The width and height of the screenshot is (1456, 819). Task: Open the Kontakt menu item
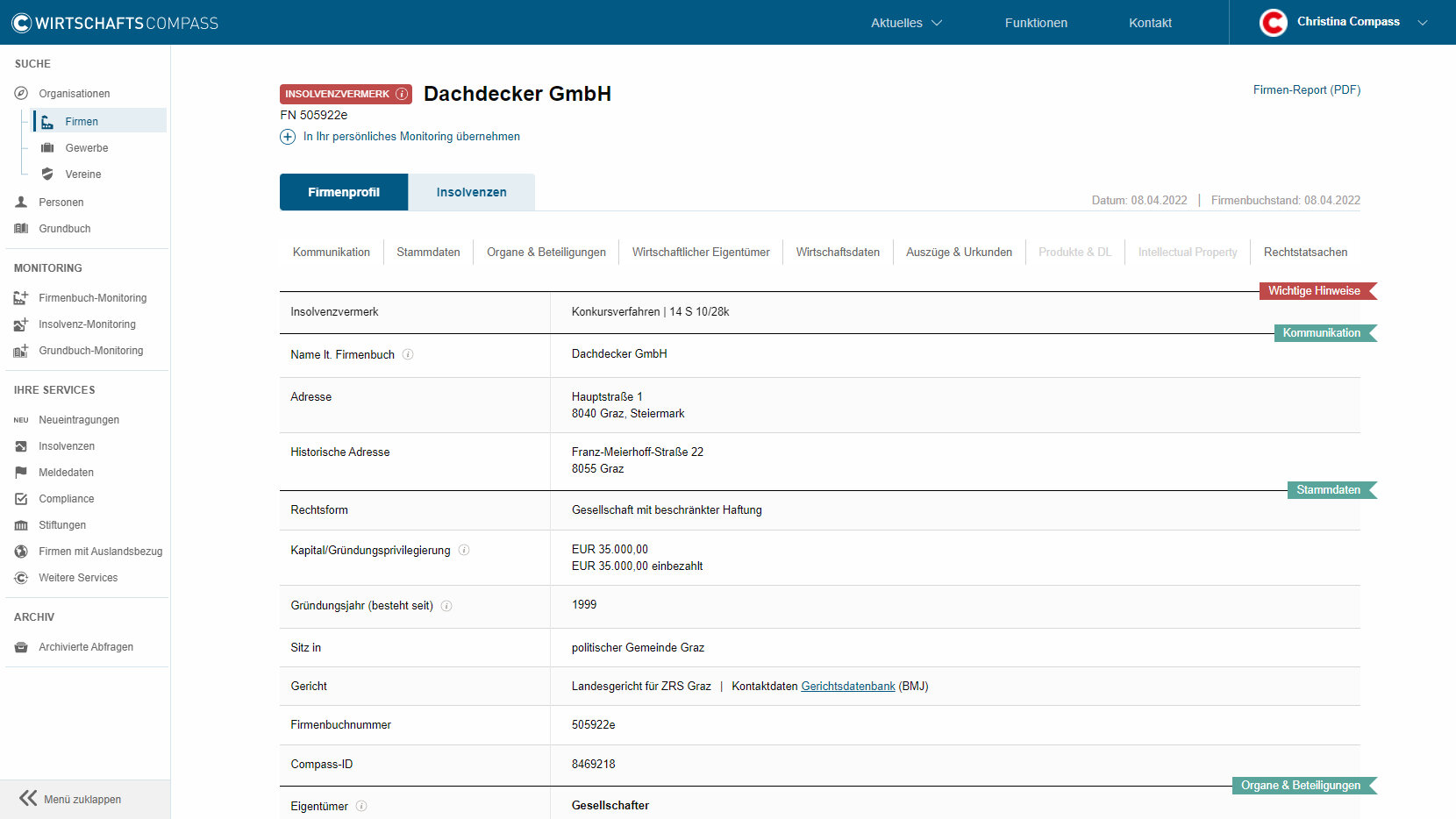(x=1150, y=23)
